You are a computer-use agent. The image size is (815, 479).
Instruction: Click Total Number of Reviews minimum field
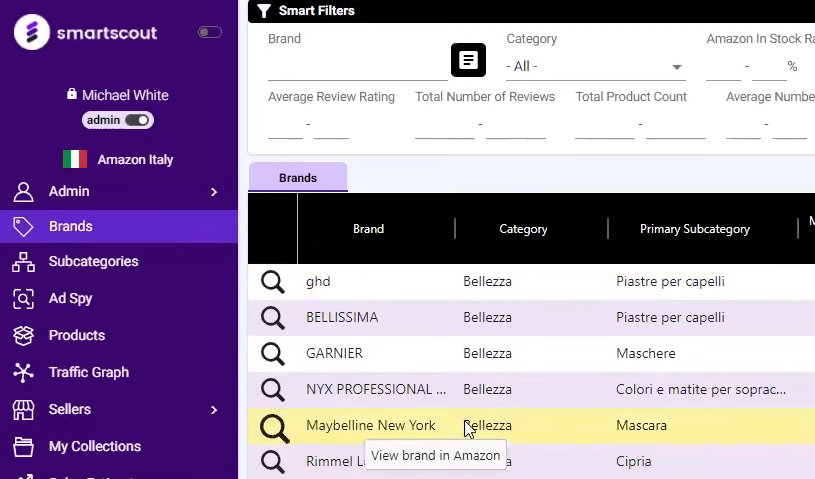445,126
